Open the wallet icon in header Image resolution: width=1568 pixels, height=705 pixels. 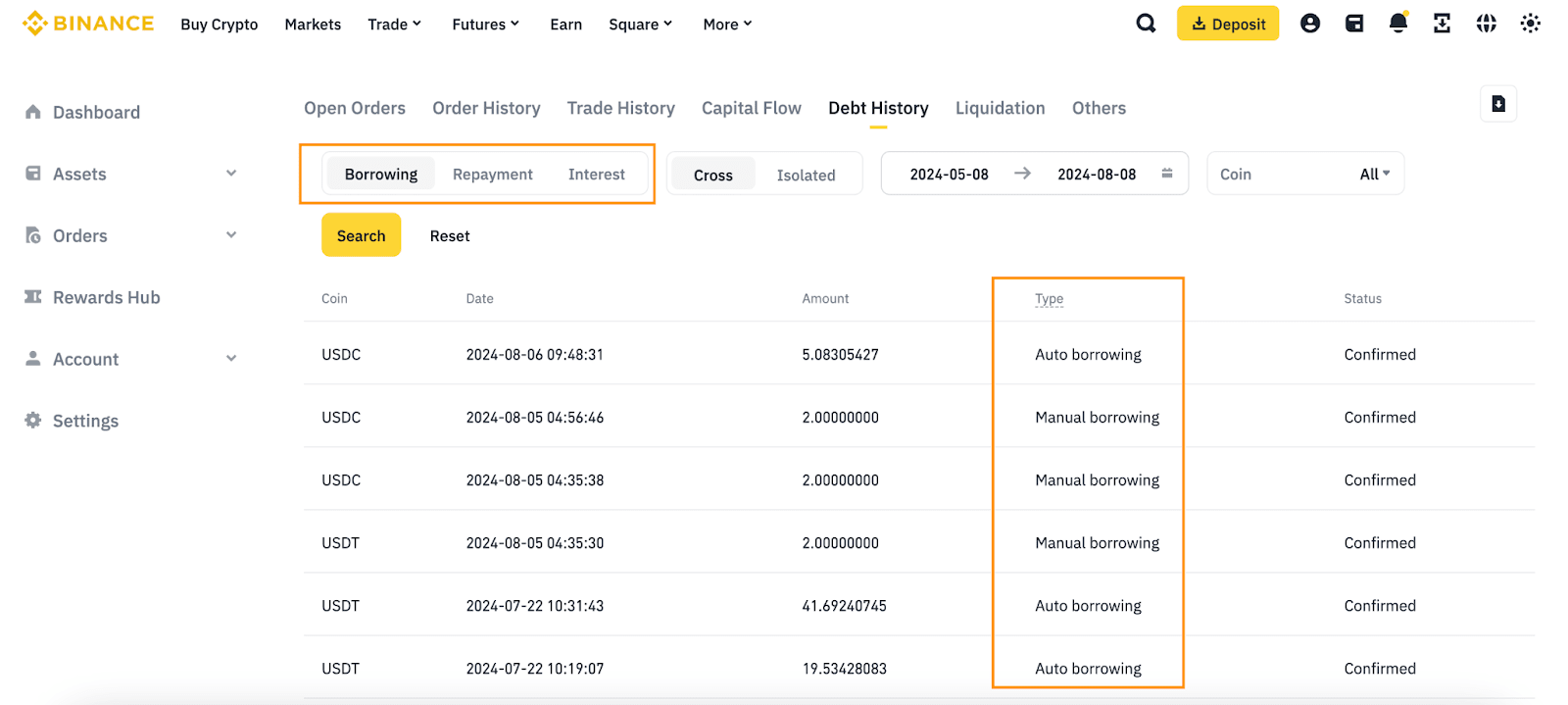tap(1354, 24)
